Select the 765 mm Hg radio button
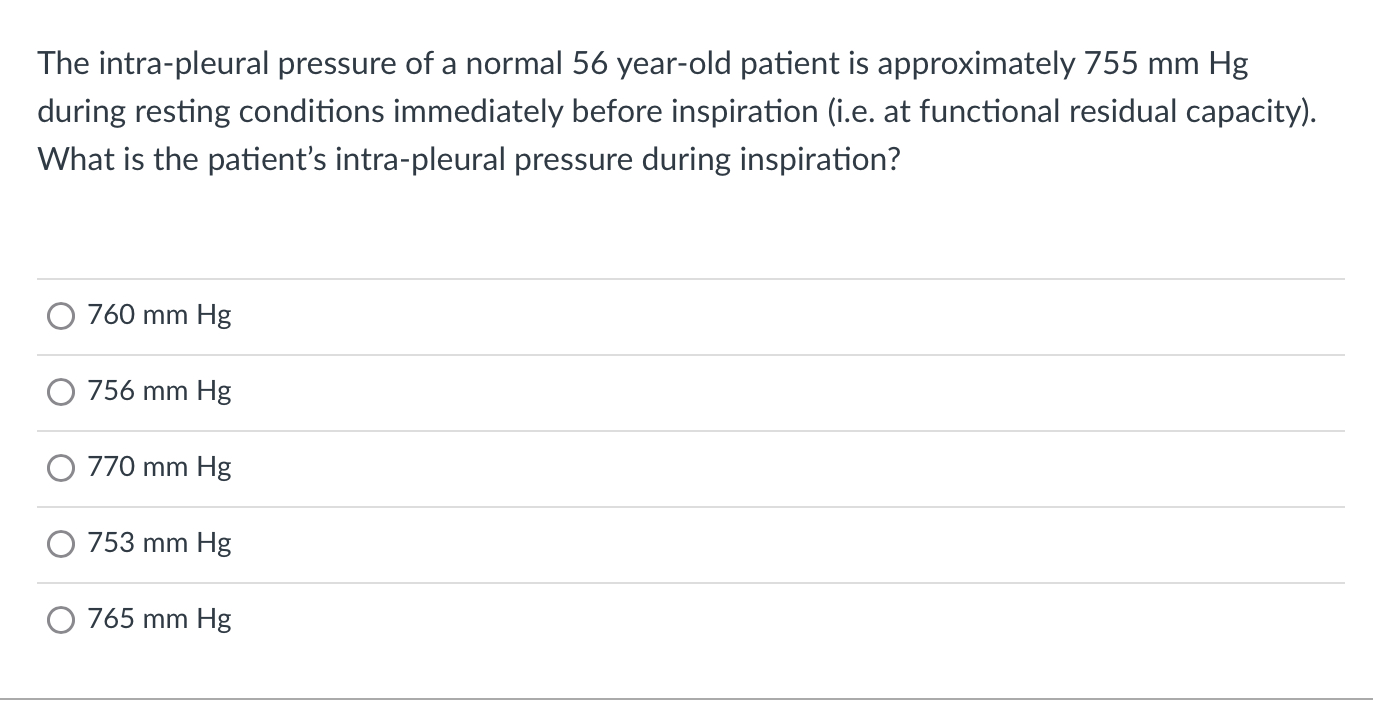This screenshot has height=704, width=1373. [61, 619]
